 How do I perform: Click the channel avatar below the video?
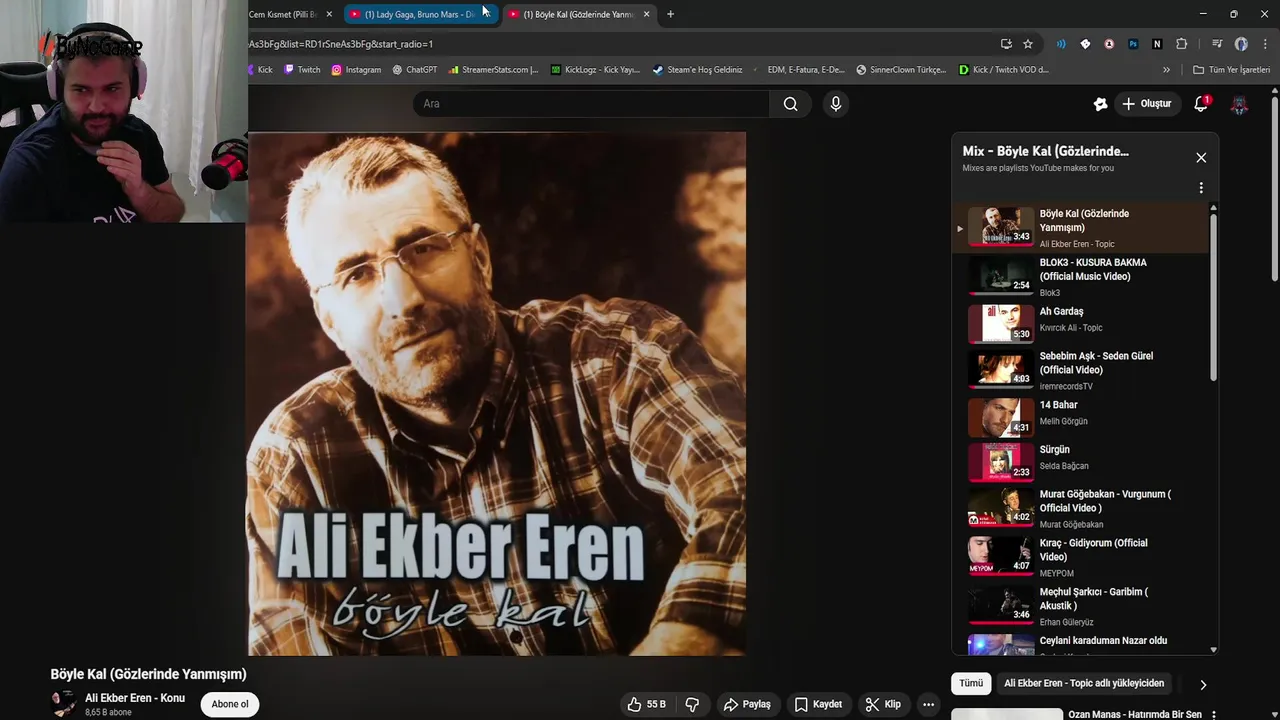click(63, 704)
